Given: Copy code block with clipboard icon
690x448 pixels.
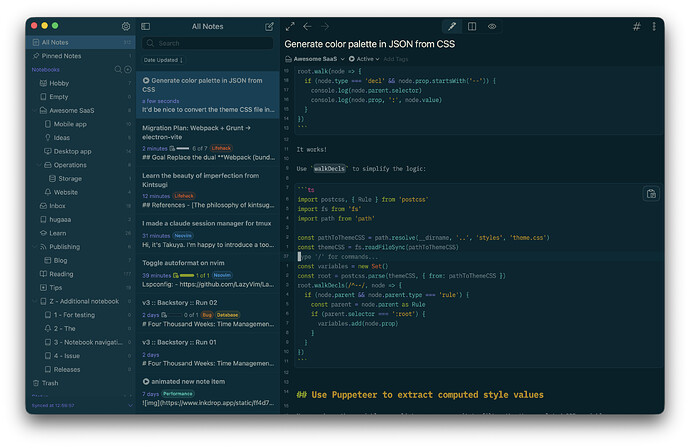Looking at the screenshot, I should pyautogui.click(x=651, y=194).
